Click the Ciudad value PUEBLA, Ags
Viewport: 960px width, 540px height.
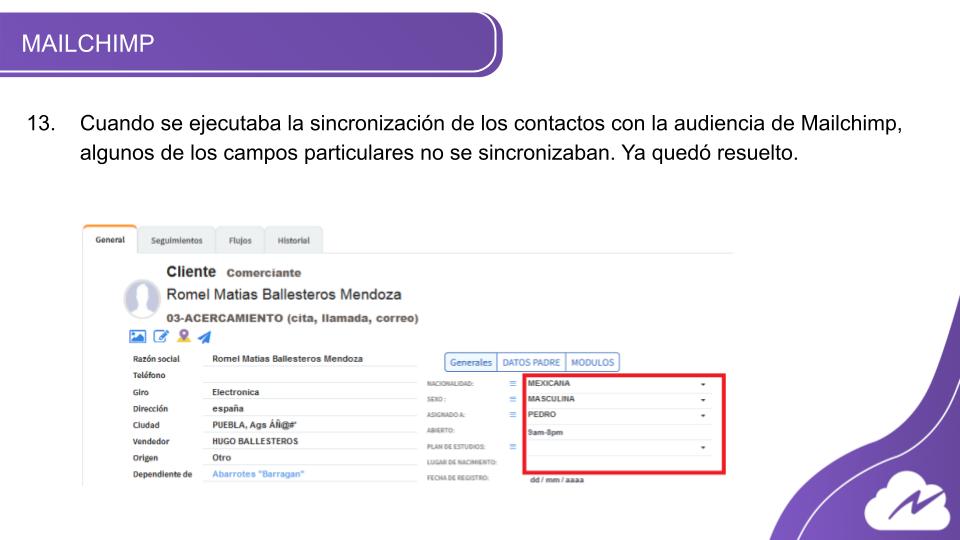coord(254,425)
